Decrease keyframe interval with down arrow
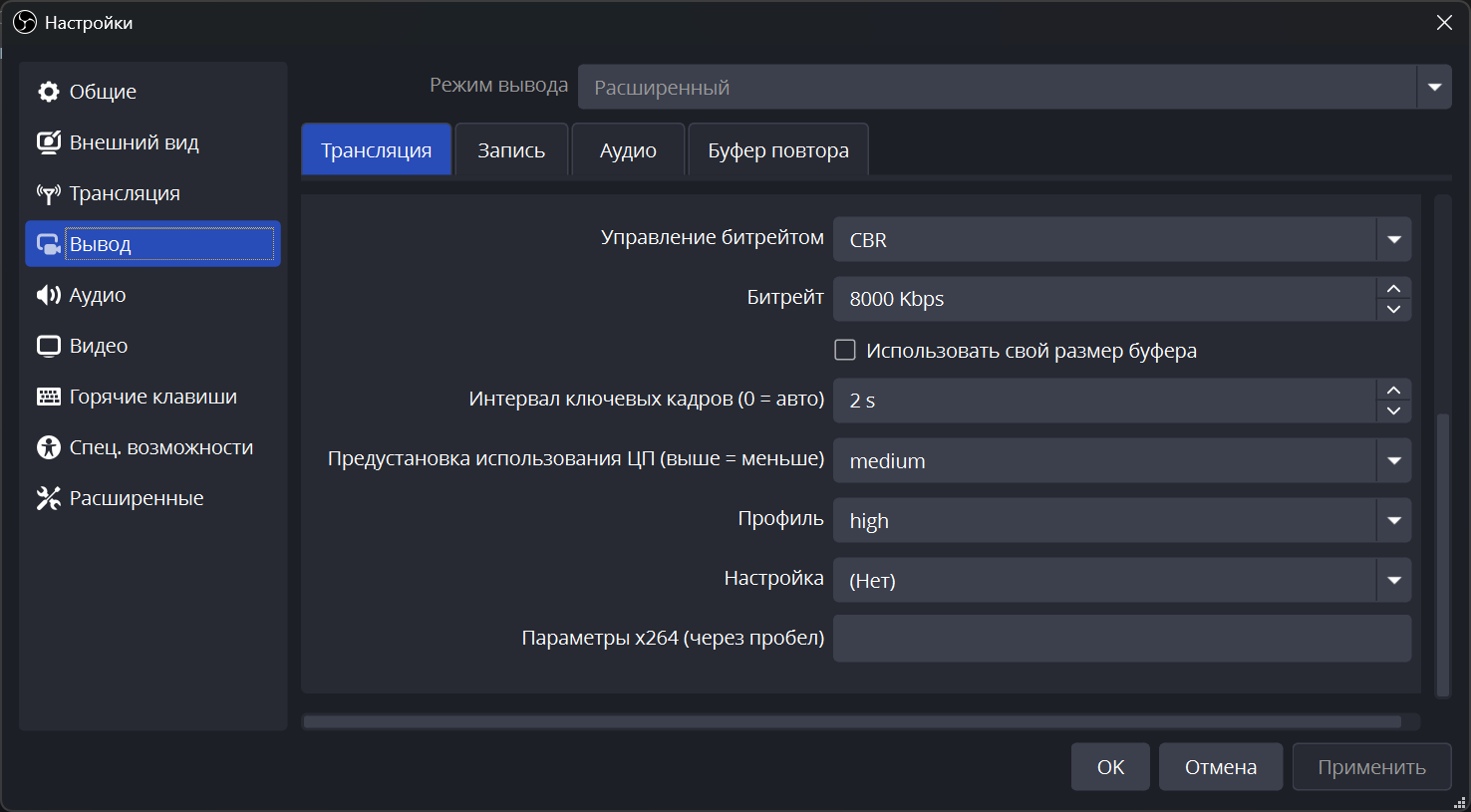 [1393, 410]
